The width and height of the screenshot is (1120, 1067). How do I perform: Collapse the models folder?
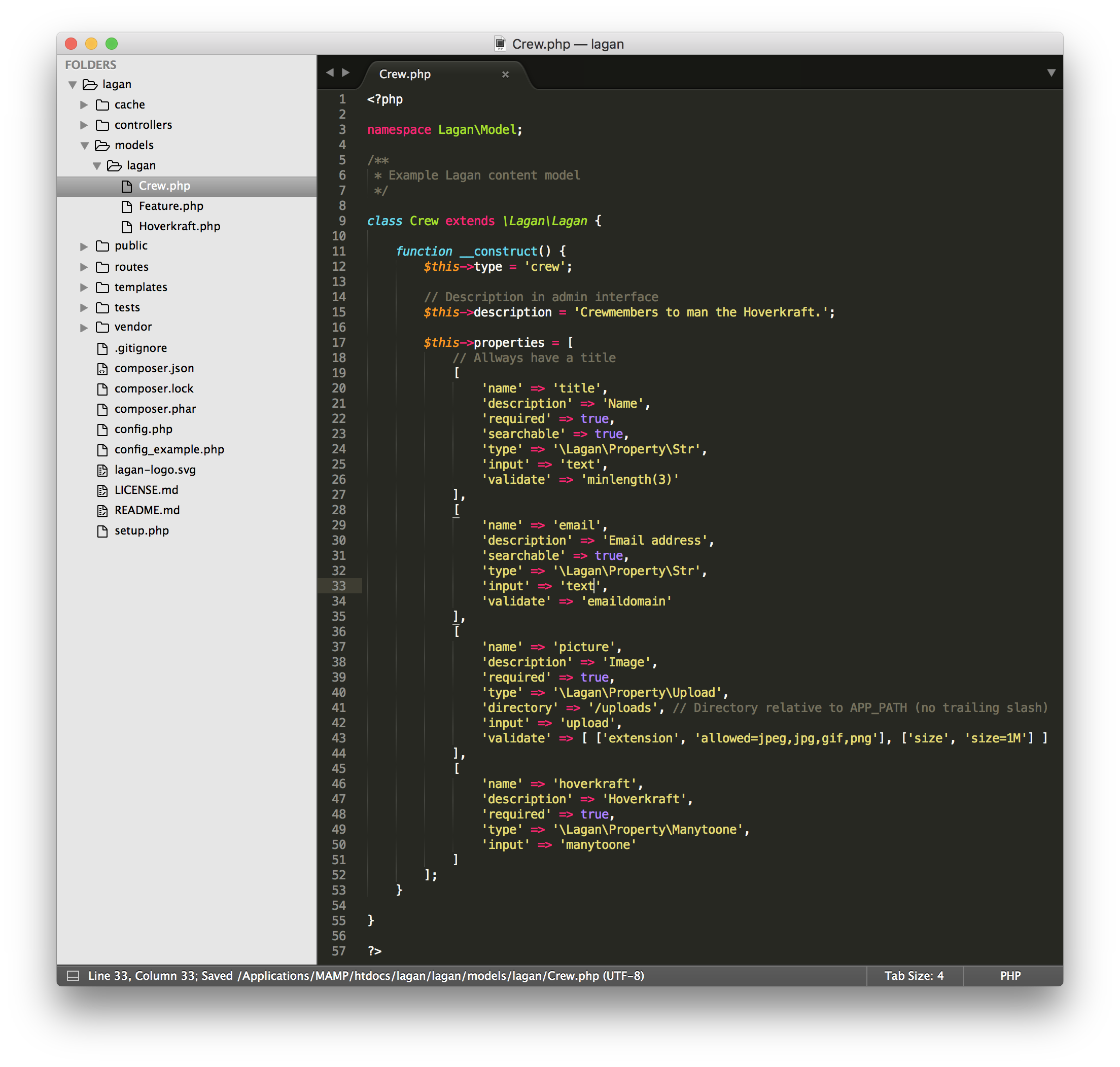[x=84, y=146]
